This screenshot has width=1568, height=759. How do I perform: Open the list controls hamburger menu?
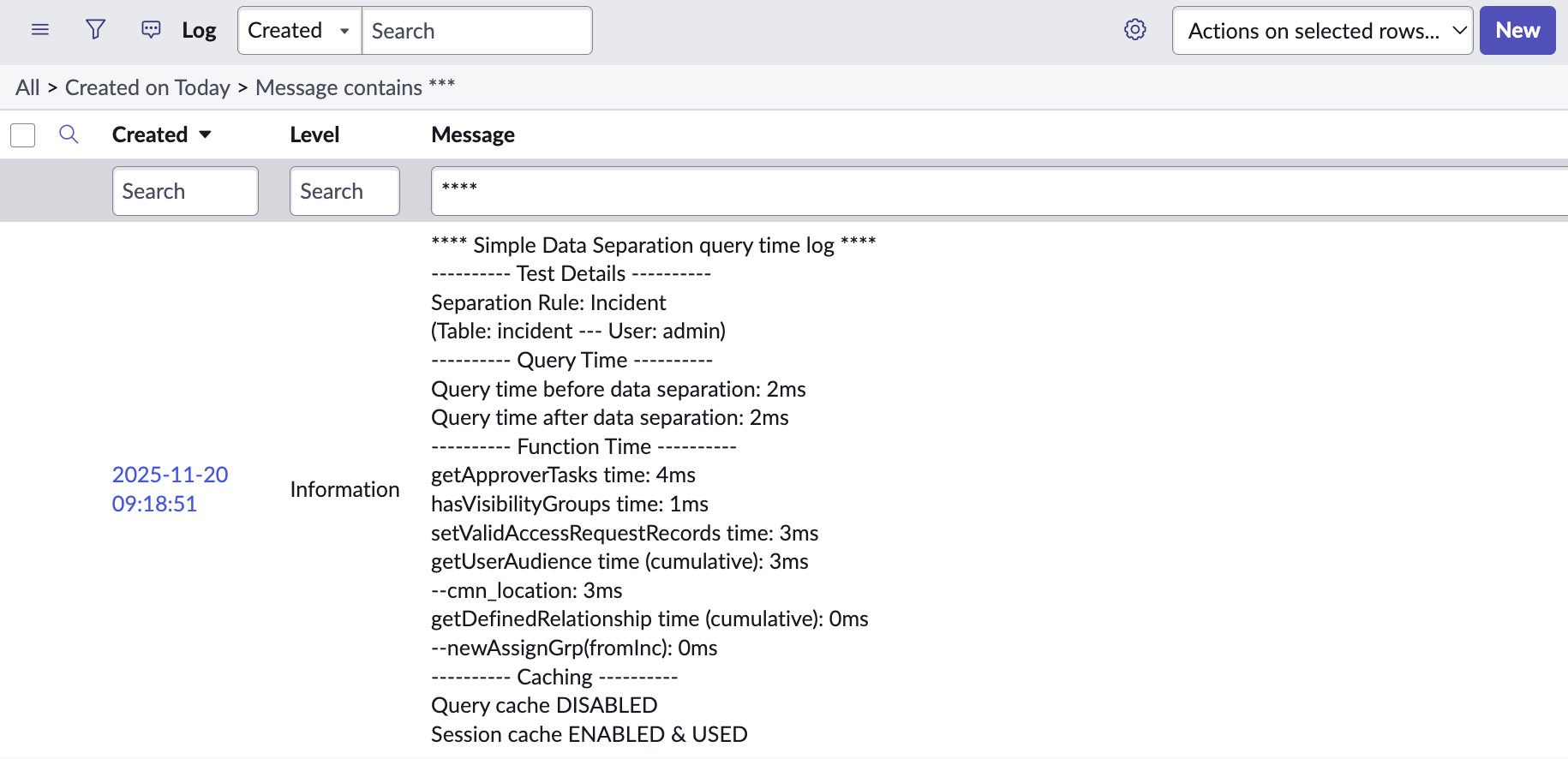pyautogui.click(x=39, y=30)
